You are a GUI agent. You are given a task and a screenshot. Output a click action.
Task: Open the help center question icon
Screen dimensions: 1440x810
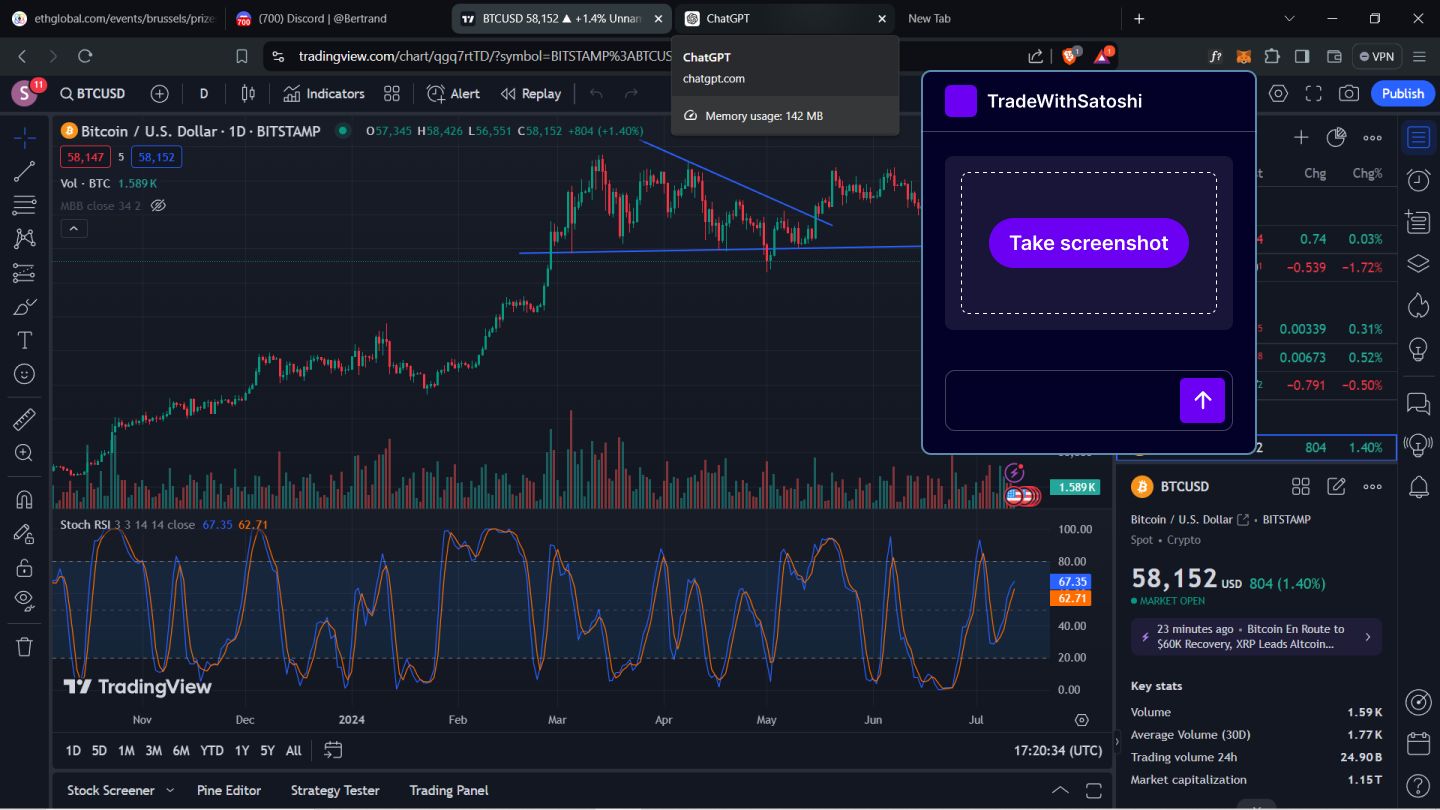tap(1418, 785)
